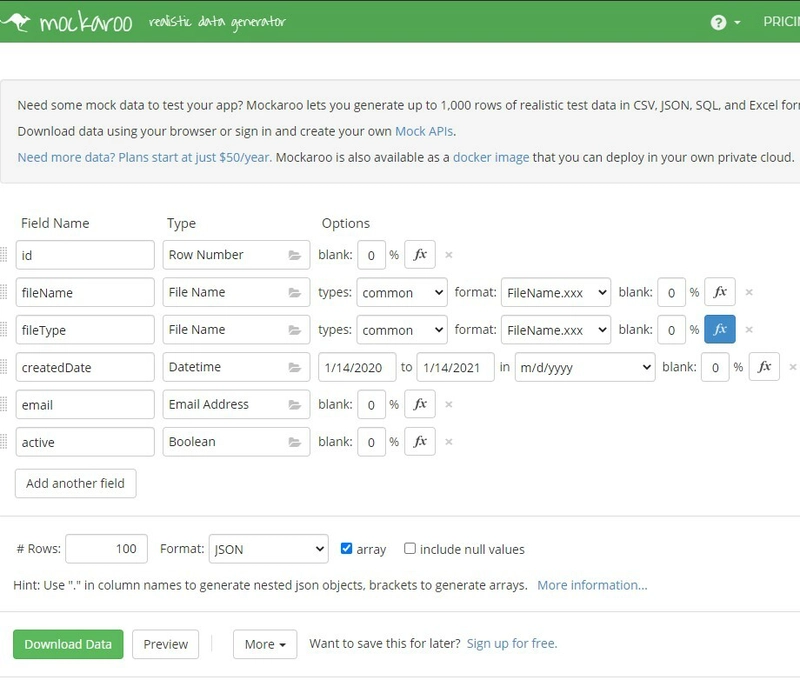Open the highlighted fx formula for fileType
Viewport: 800px width, 680px height.
coord(719,330)
